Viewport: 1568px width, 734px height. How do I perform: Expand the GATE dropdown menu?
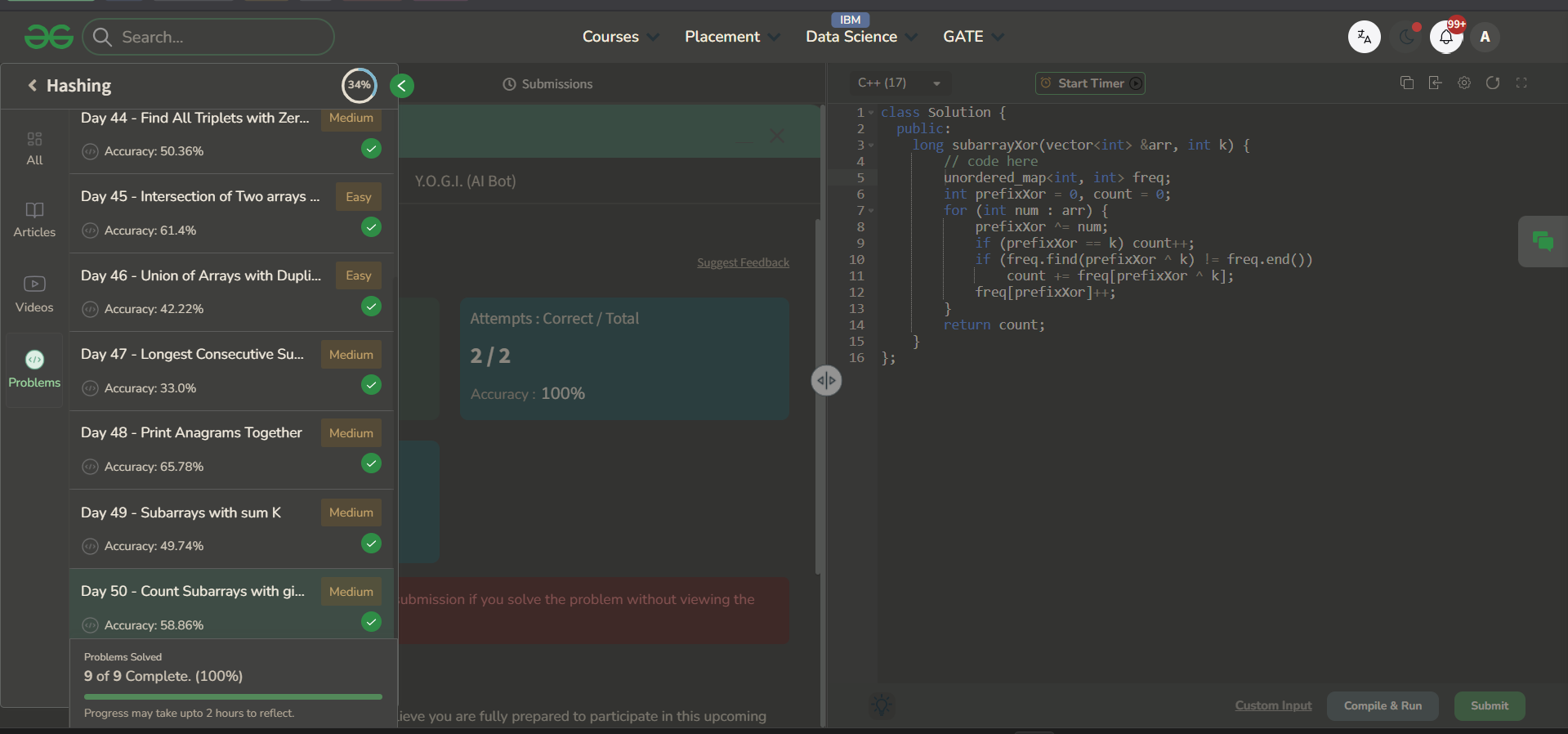click(x=973, y=37)
